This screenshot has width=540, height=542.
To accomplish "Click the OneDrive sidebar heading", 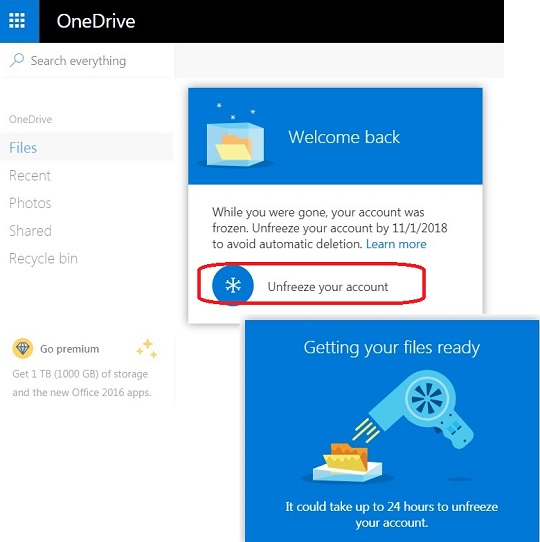I will [30, 119].
